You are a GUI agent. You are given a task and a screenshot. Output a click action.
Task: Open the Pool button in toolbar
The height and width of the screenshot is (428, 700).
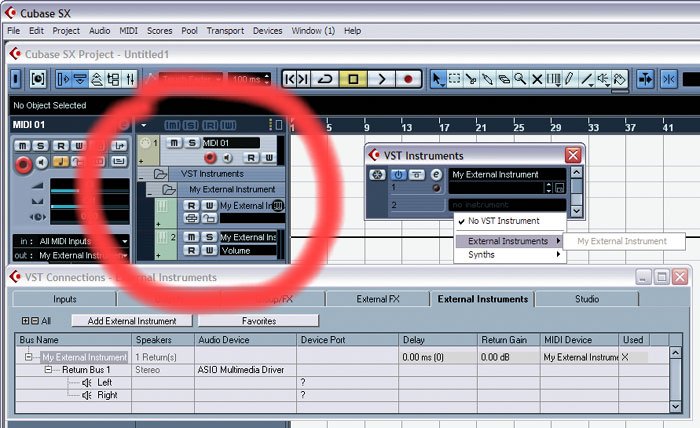(x=113, y=79)
